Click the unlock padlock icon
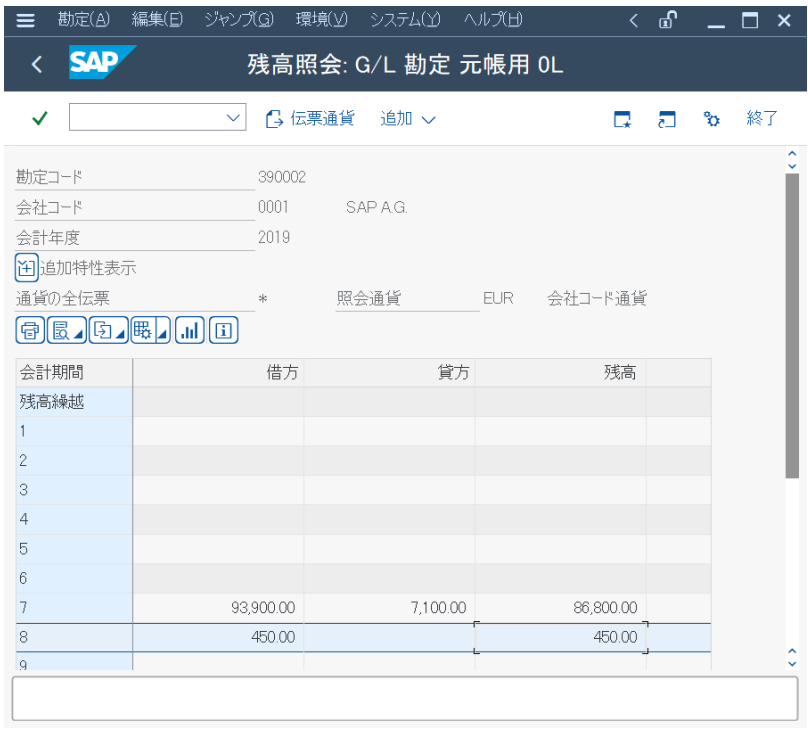 point(667,20)
